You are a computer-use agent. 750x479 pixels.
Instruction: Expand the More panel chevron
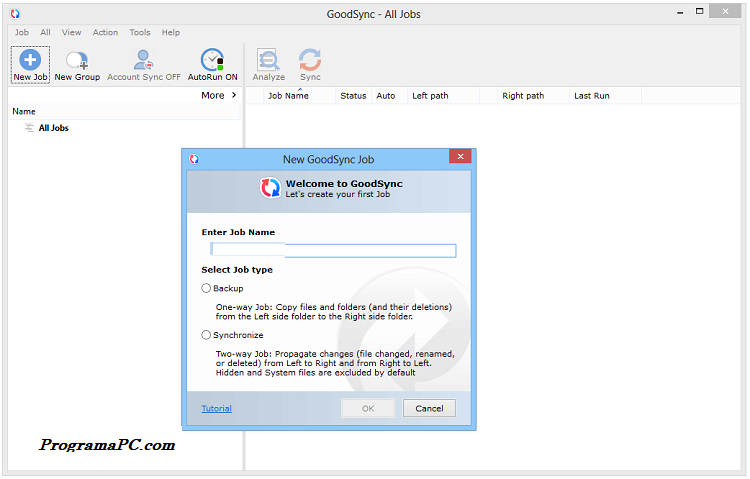[x=234, y=96]
